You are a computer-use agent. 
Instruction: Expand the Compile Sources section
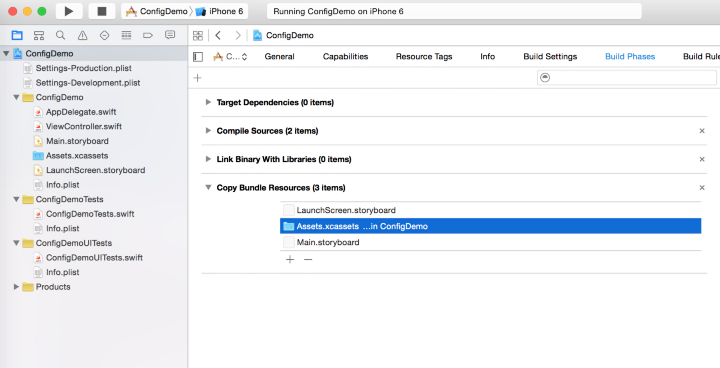pos(208,130)
